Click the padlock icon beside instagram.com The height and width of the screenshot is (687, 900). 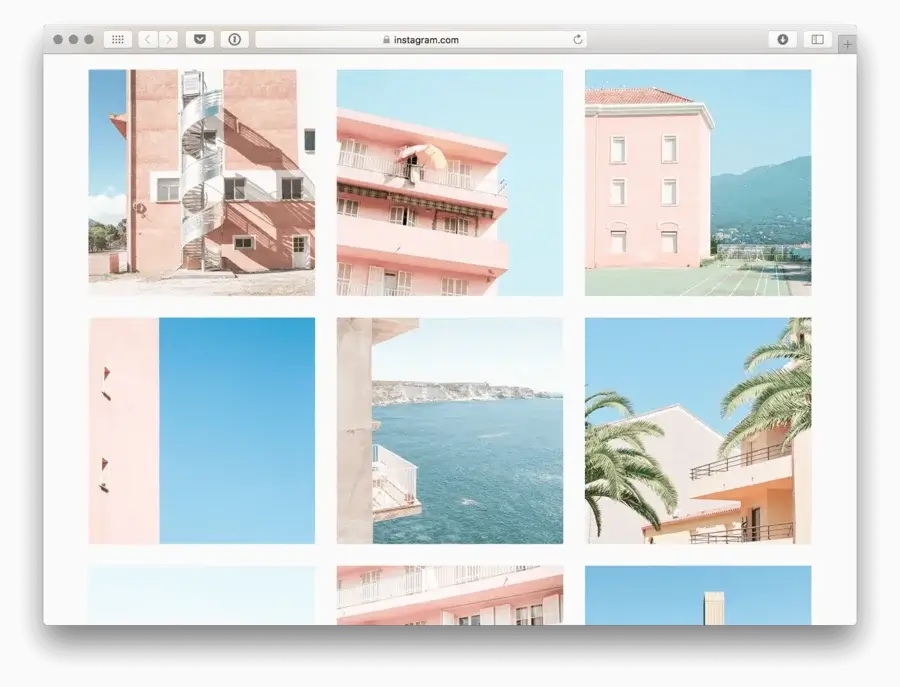click(x=386, y=40)
